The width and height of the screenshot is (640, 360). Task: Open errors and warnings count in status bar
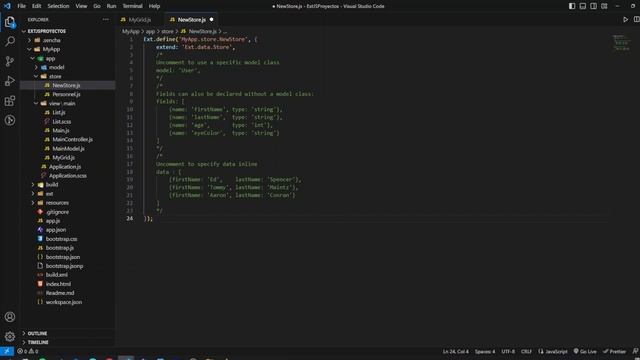pyautogui.click(x=27, y=351)
